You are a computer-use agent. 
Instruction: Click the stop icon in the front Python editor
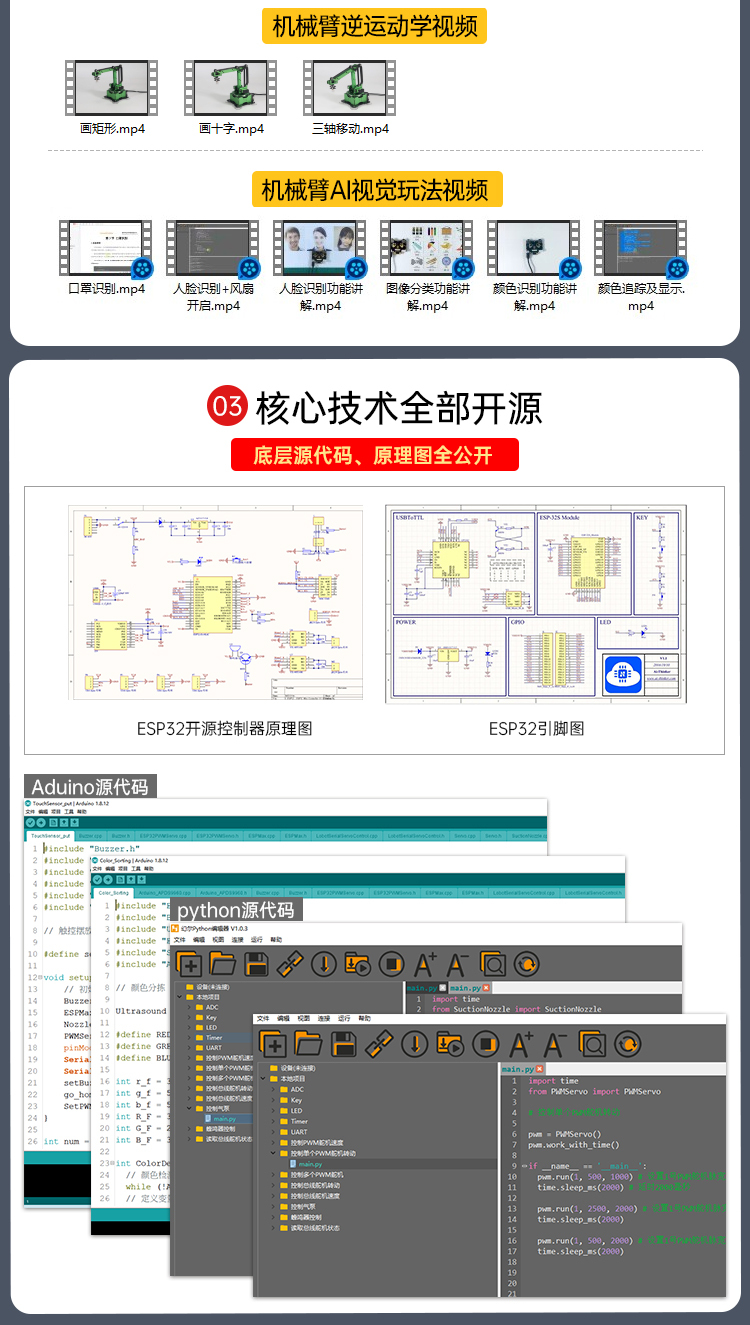point(485,1045)
